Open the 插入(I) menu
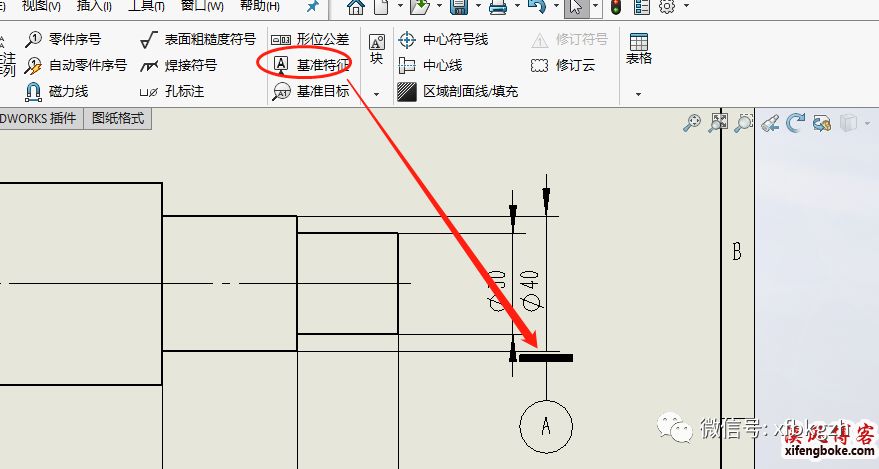 click(x=94, y=6)
